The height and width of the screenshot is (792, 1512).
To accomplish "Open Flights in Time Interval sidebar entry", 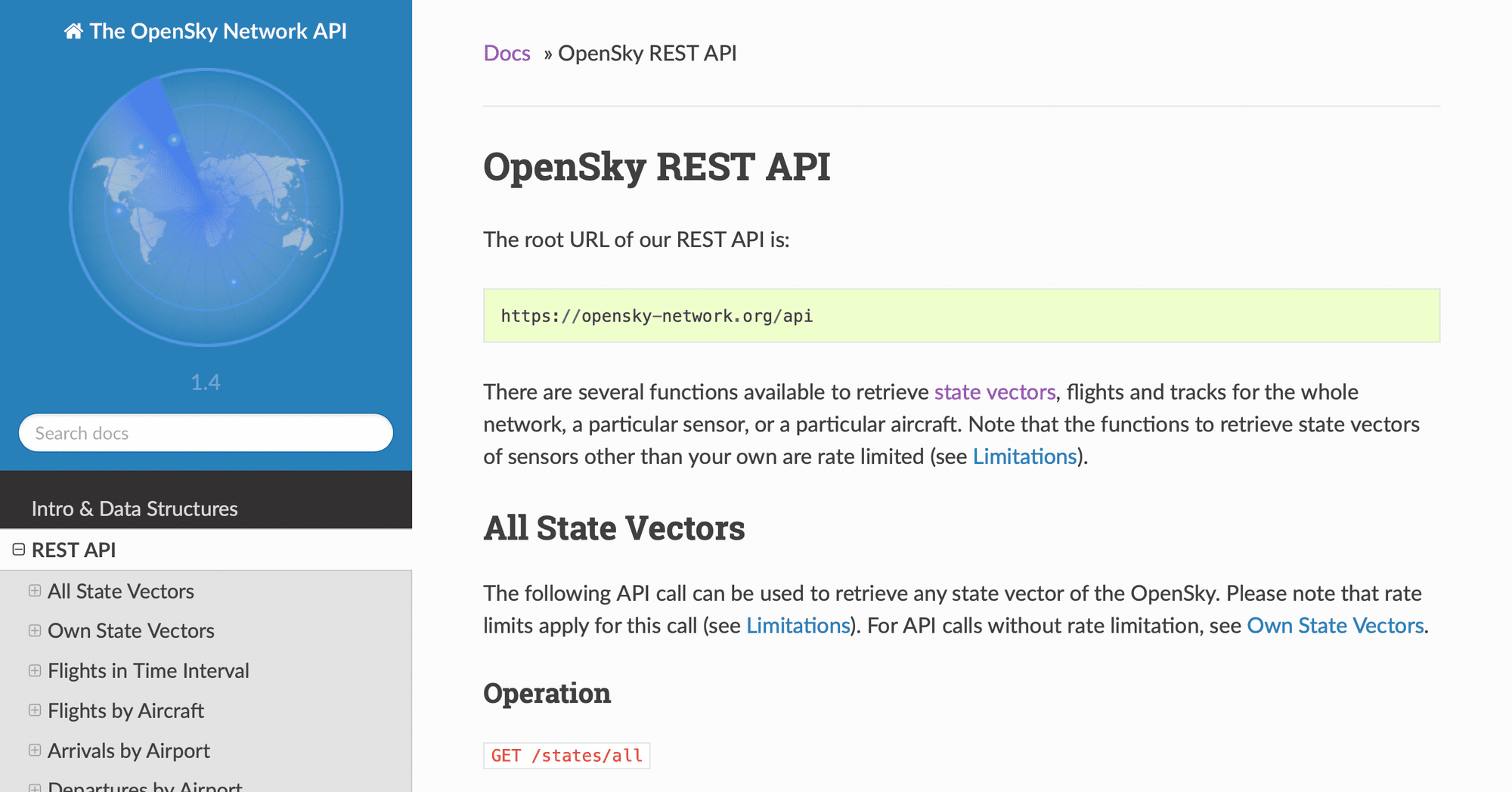I will pos(148,671).
